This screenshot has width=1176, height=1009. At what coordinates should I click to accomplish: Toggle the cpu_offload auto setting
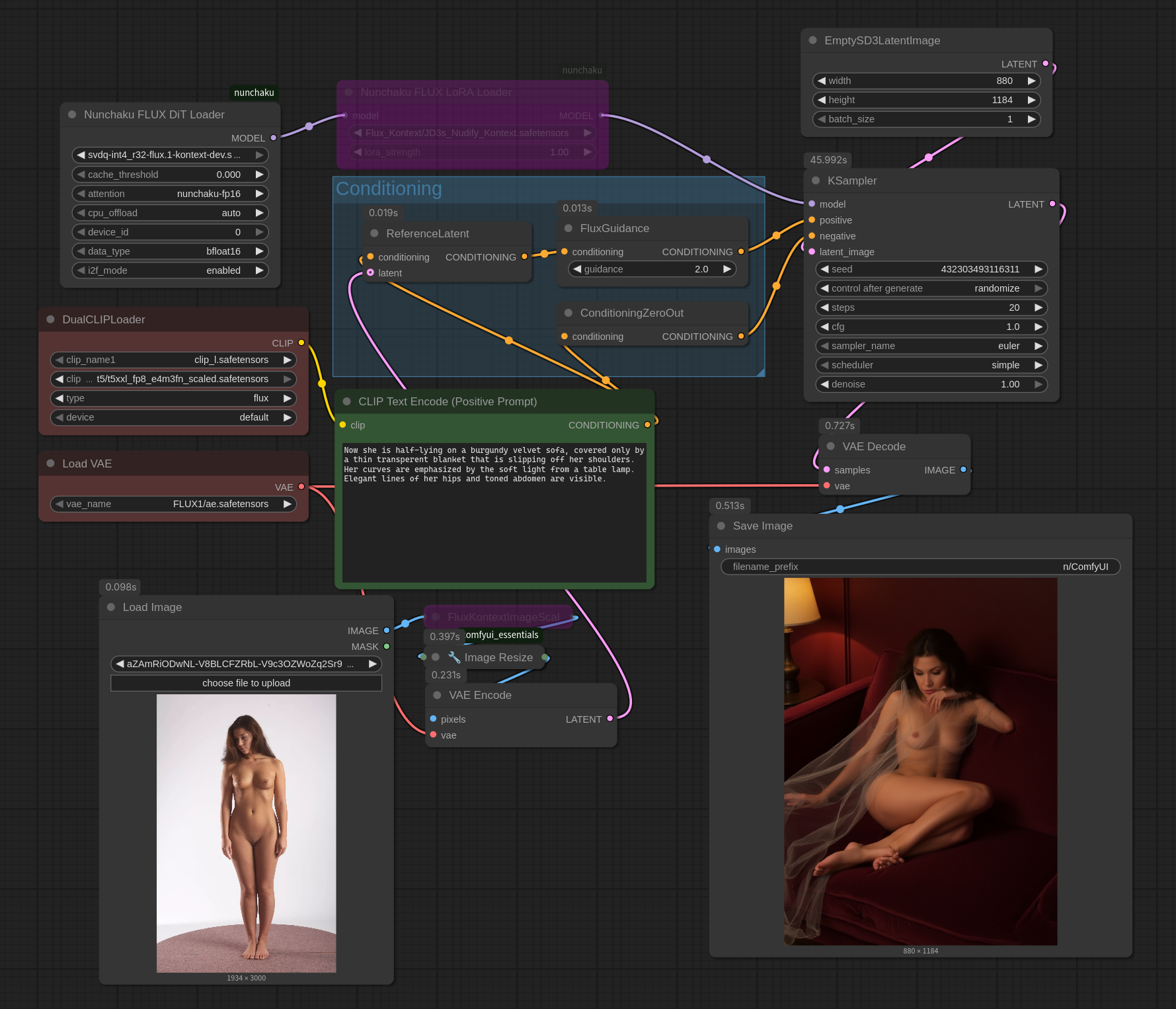[170, 213]
